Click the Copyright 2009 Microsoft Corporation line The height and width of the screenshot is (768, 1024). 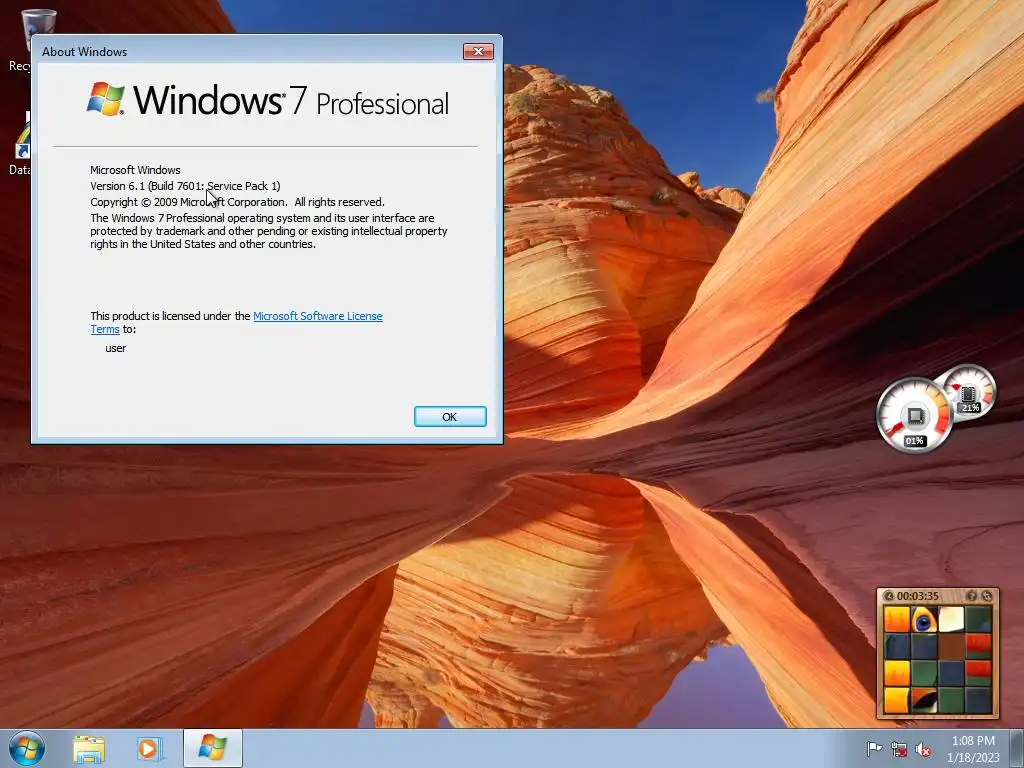tap(237, 202)
